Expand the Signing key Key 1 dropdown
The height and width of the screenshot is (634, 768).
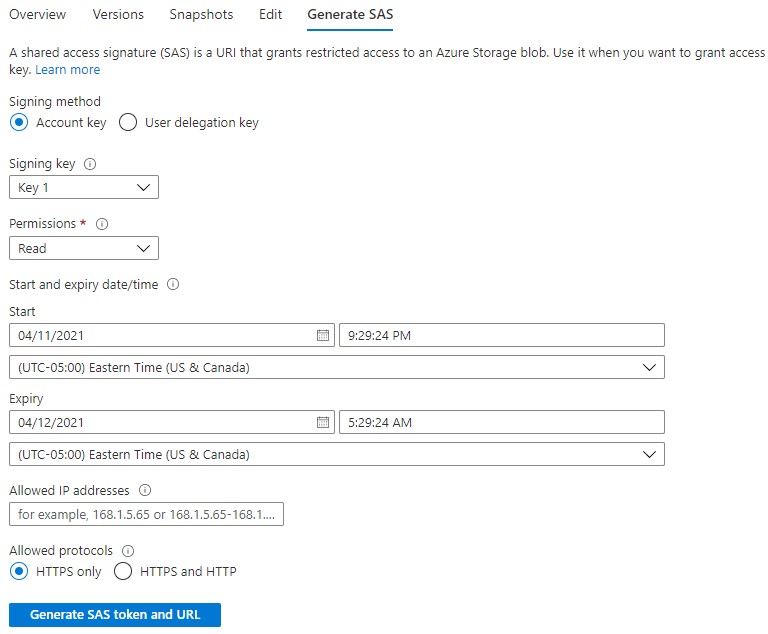[84, 187]
